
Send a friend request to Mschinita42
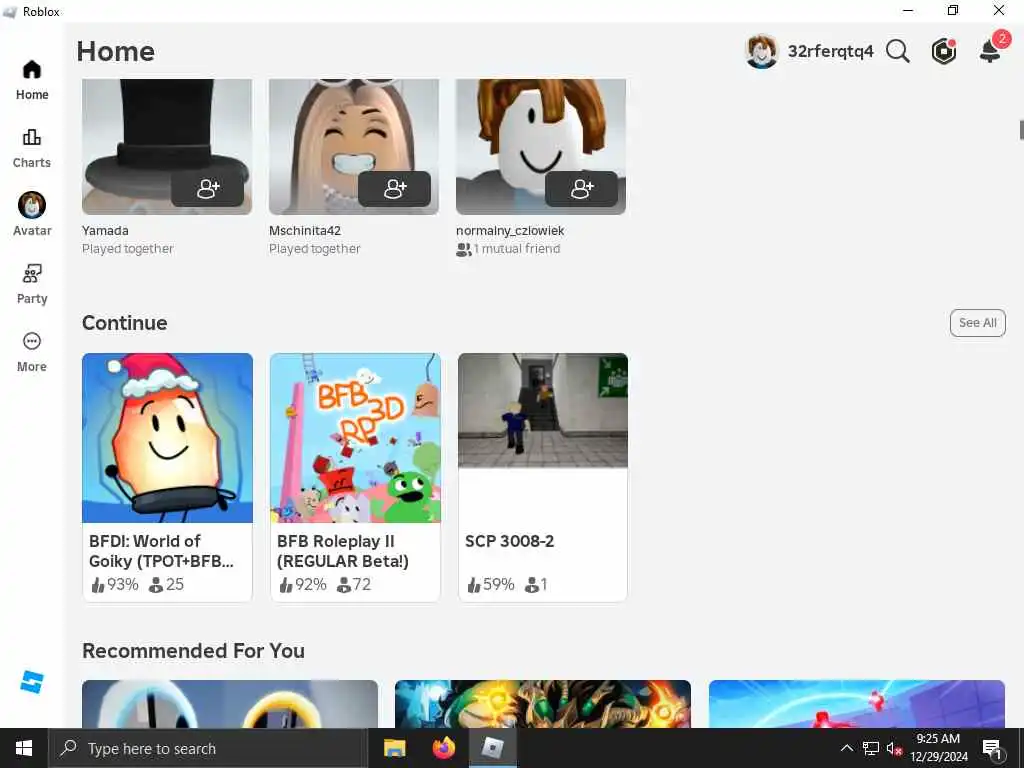click(x=394, y=189)
